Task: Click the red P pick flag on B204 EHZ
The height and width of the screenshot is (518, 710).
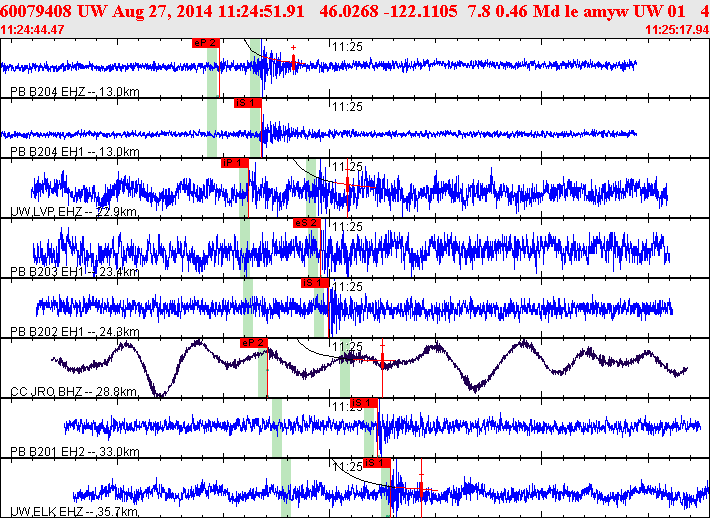Action: [x=204, y=43]
